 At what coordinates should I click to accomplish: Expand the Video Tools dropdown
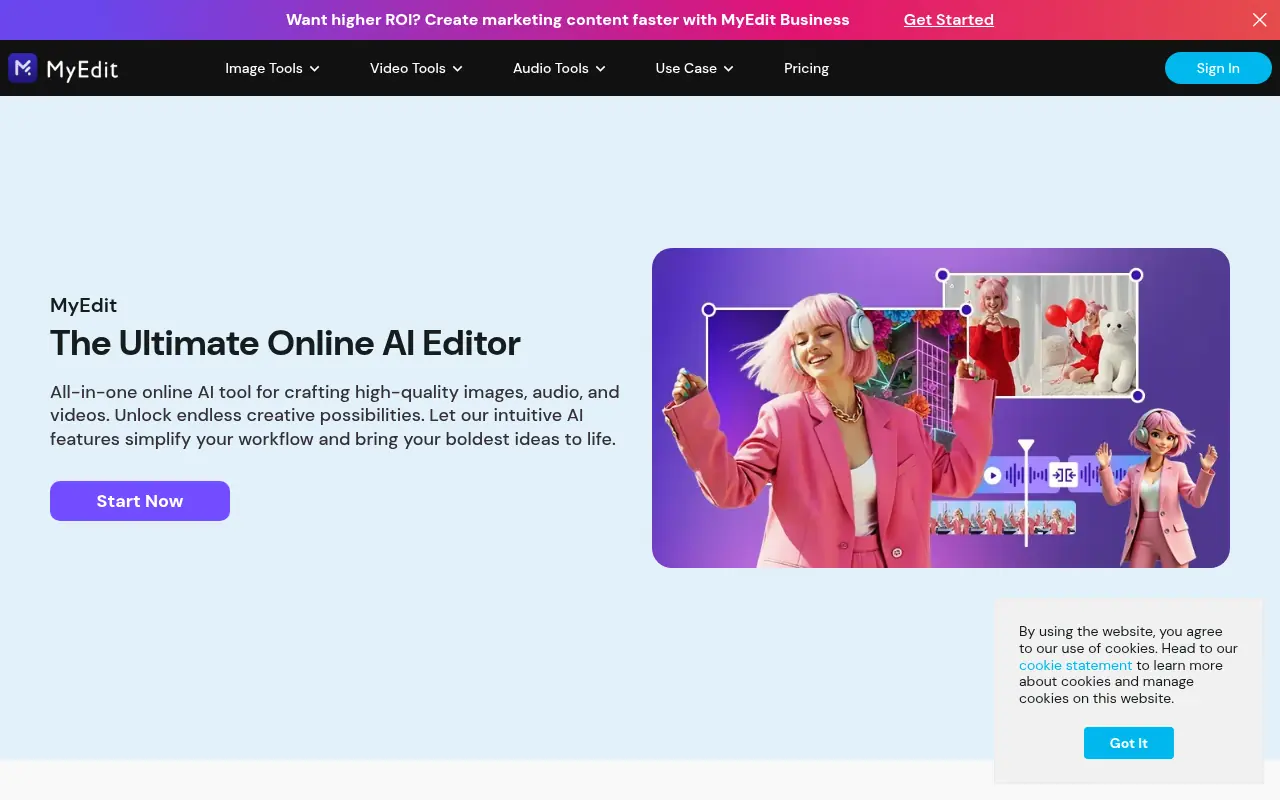416,68
